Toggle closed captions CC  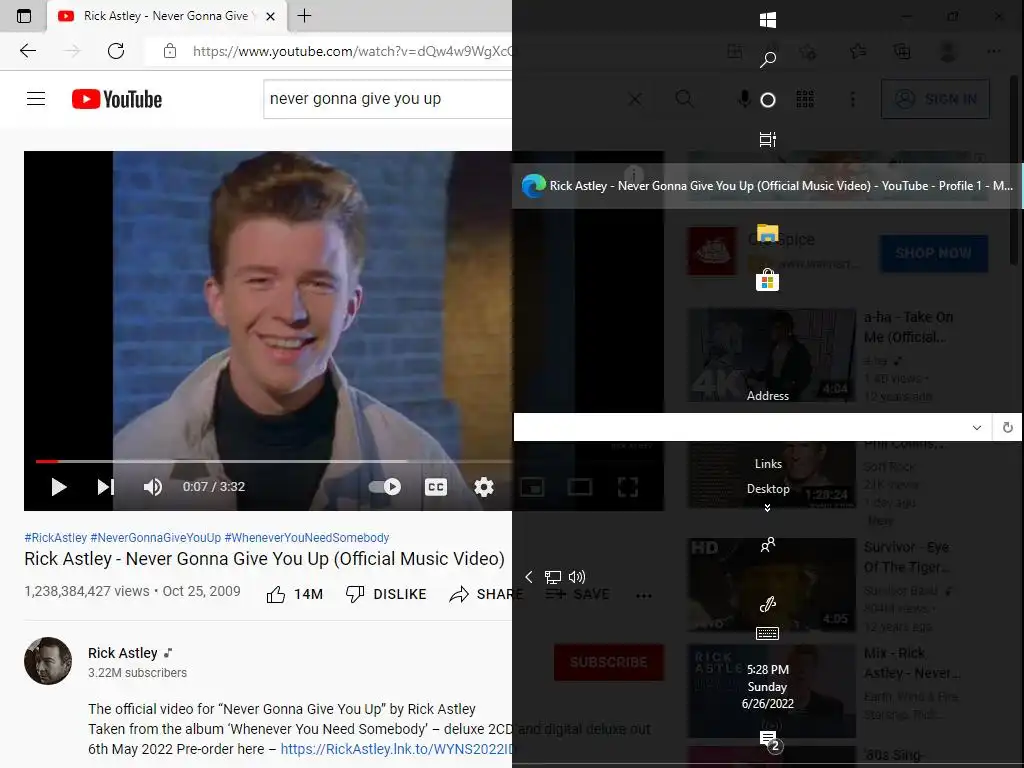click(x=436, y=487)
